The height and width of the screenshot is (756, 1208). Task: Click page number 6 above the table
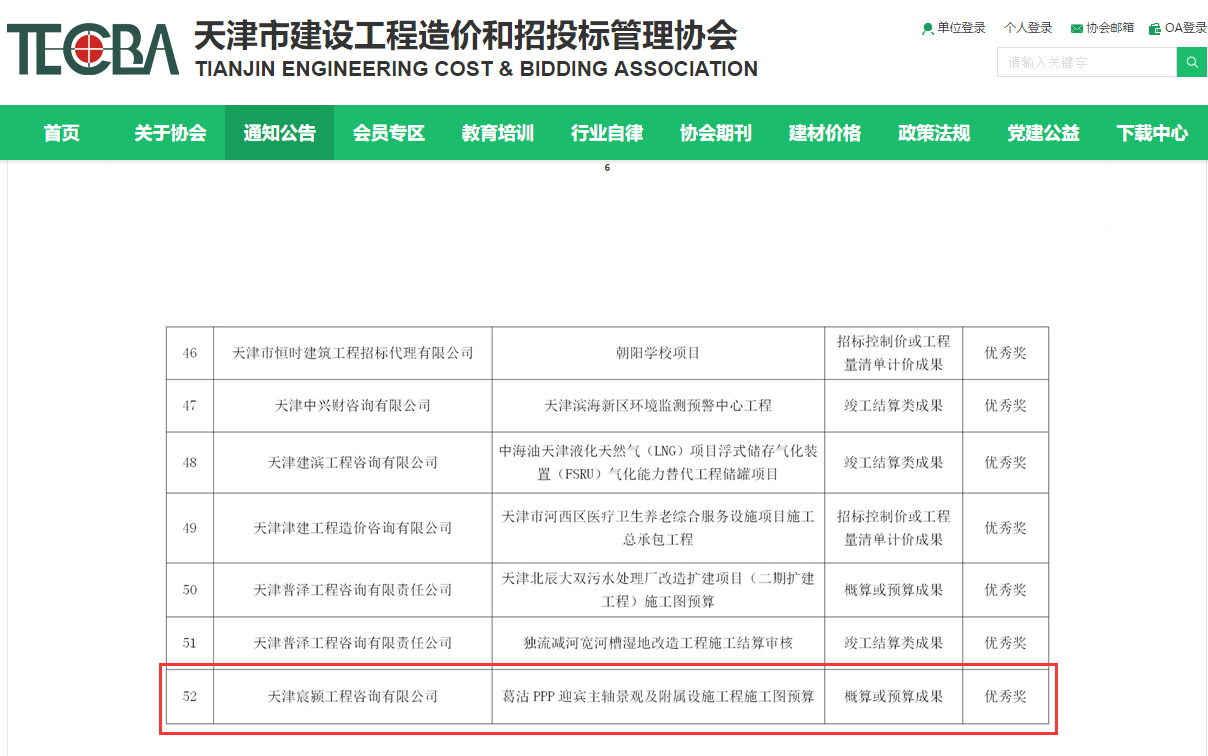coord(607,168)
